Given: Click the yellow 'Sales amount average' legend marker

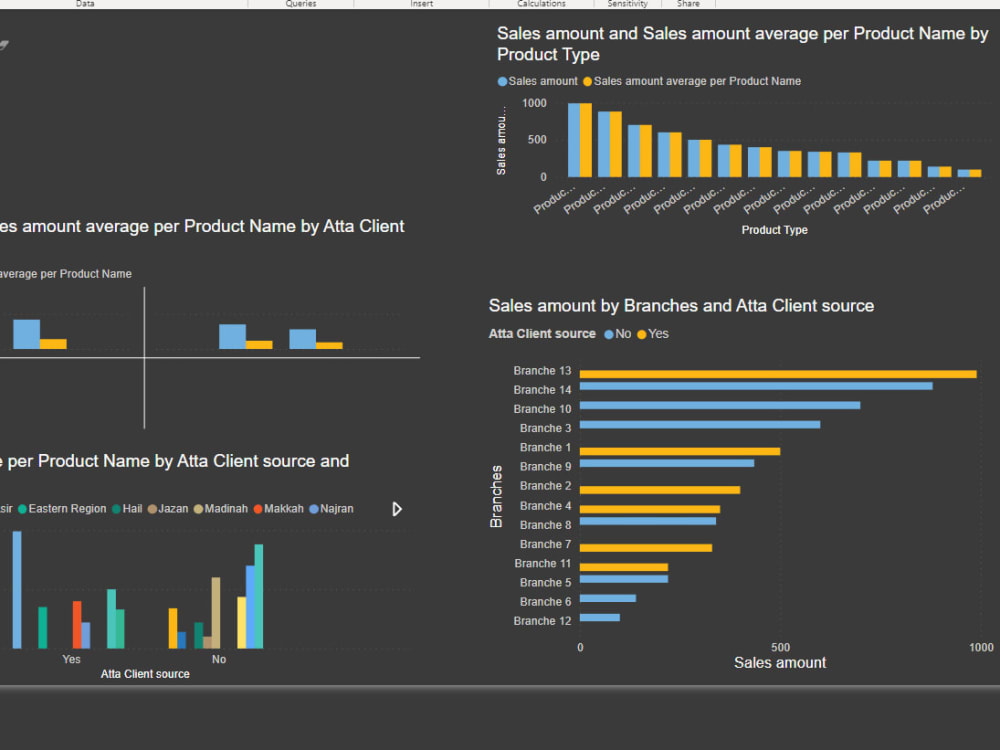Looking at the screenshot, I should coord(586,81).
